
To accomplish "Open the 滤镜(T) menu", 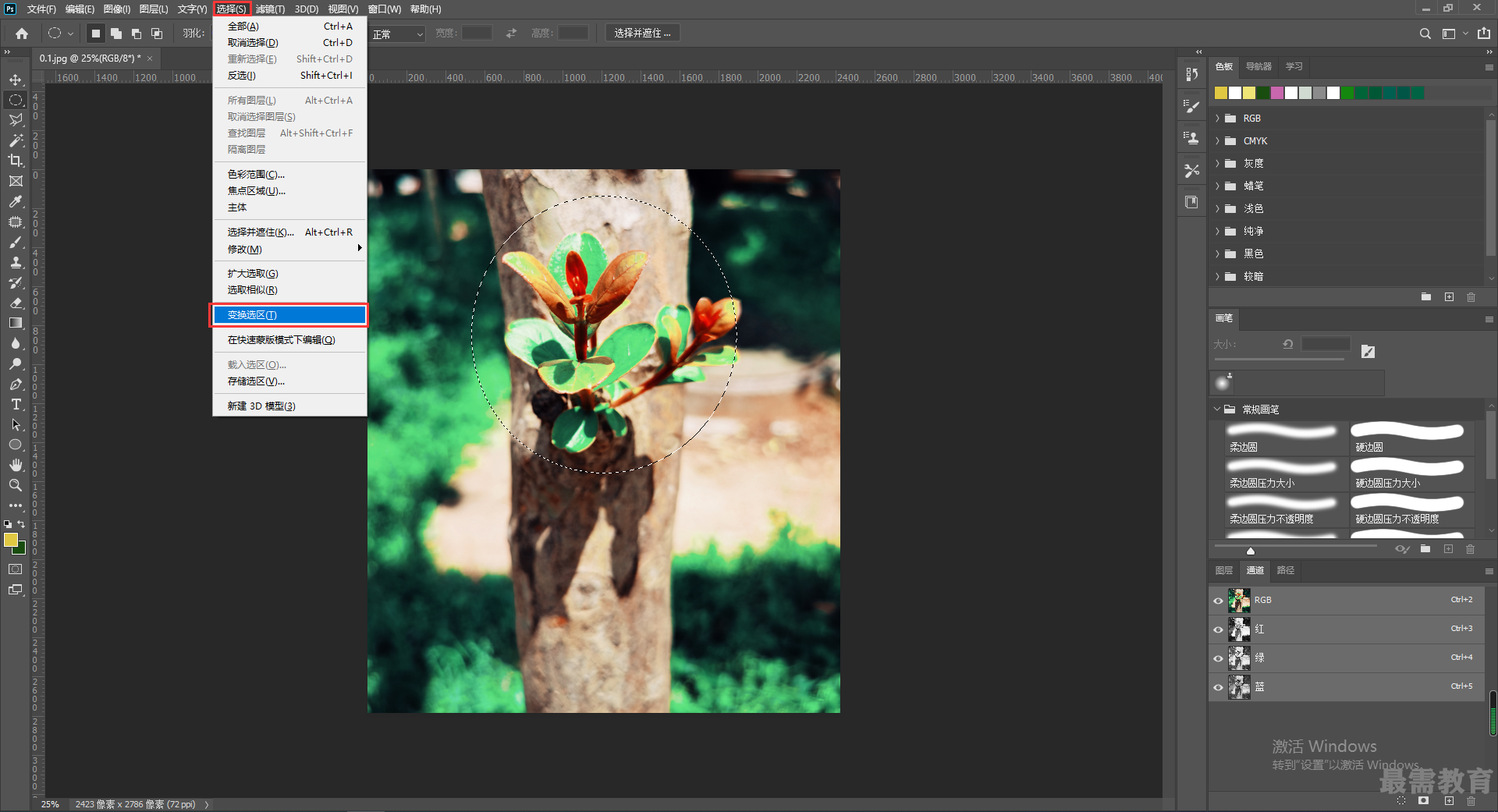I will pyautogui.click(x=270, y=9).
